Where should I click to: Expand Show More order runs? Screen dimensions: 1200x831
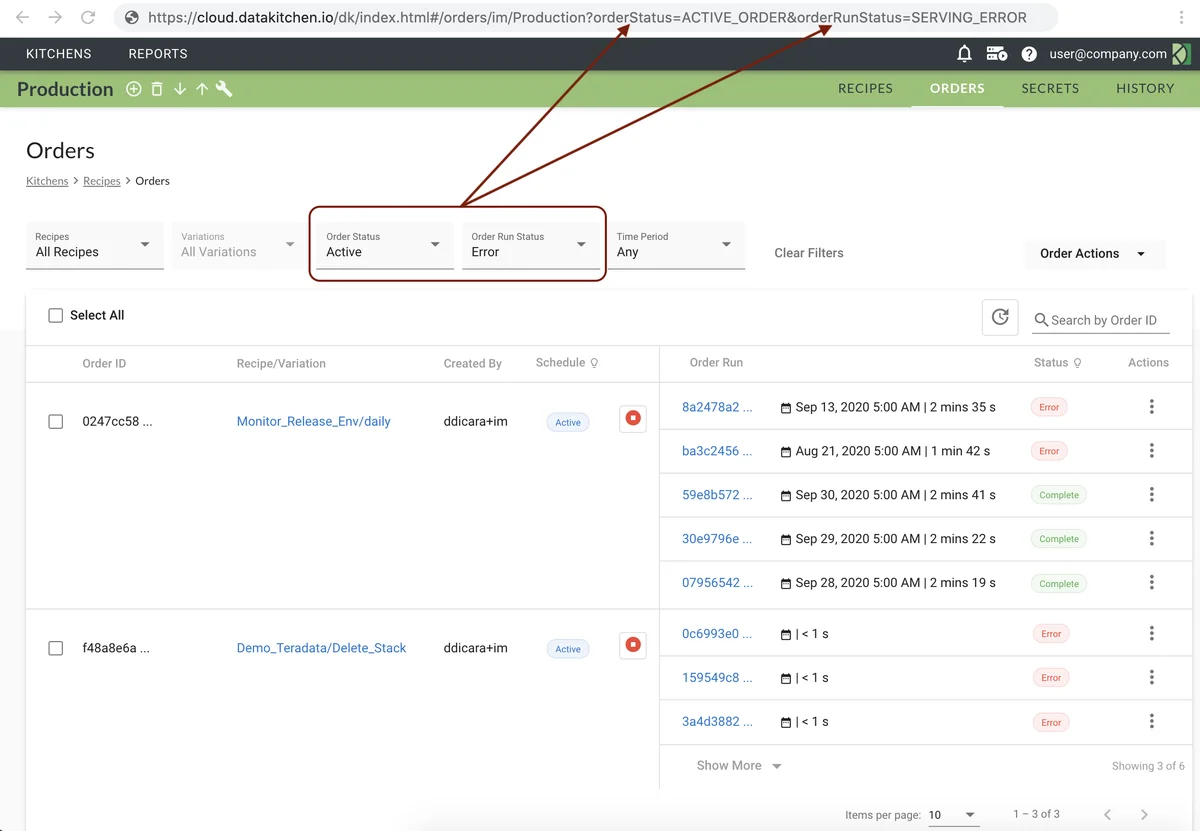[738, 766]
